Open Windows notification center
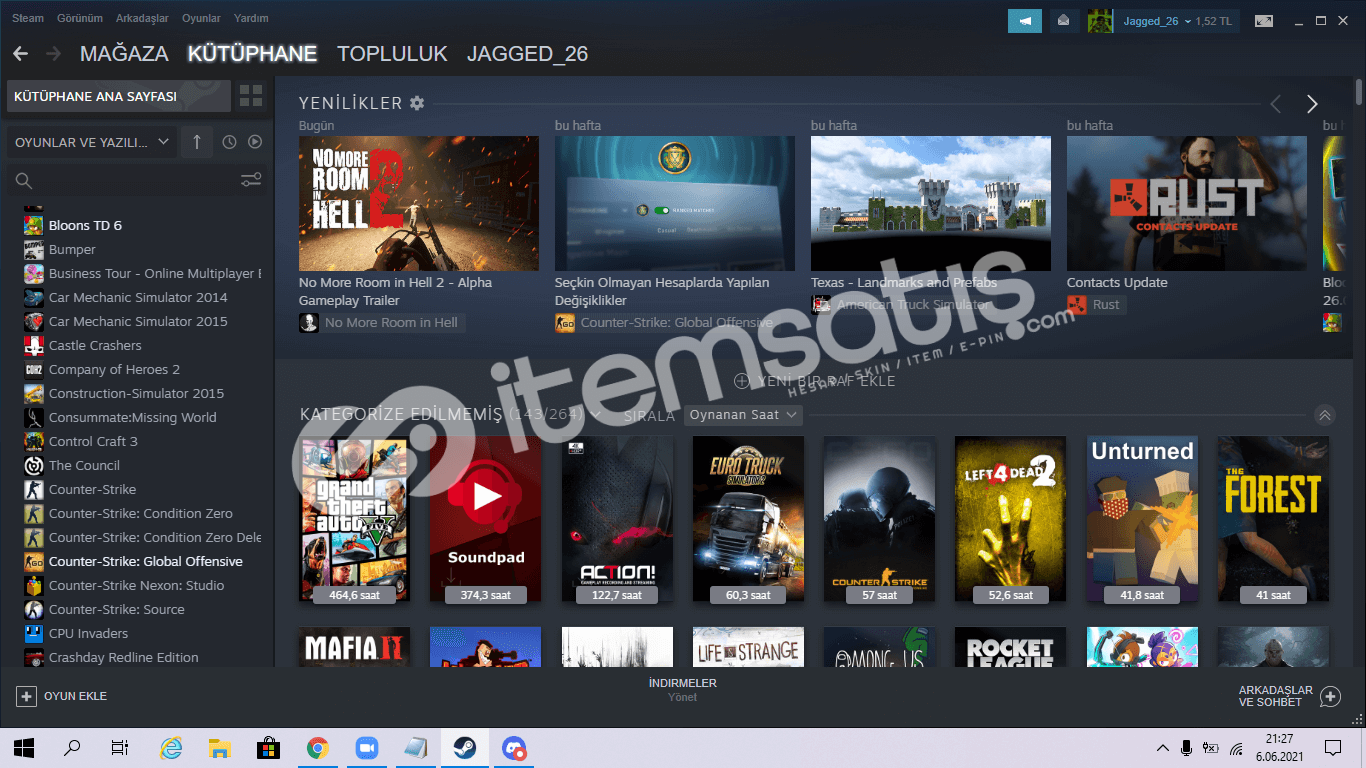Image resolution: width=1366 pixels, height=768 pixels. click(x=1333, y=748)
